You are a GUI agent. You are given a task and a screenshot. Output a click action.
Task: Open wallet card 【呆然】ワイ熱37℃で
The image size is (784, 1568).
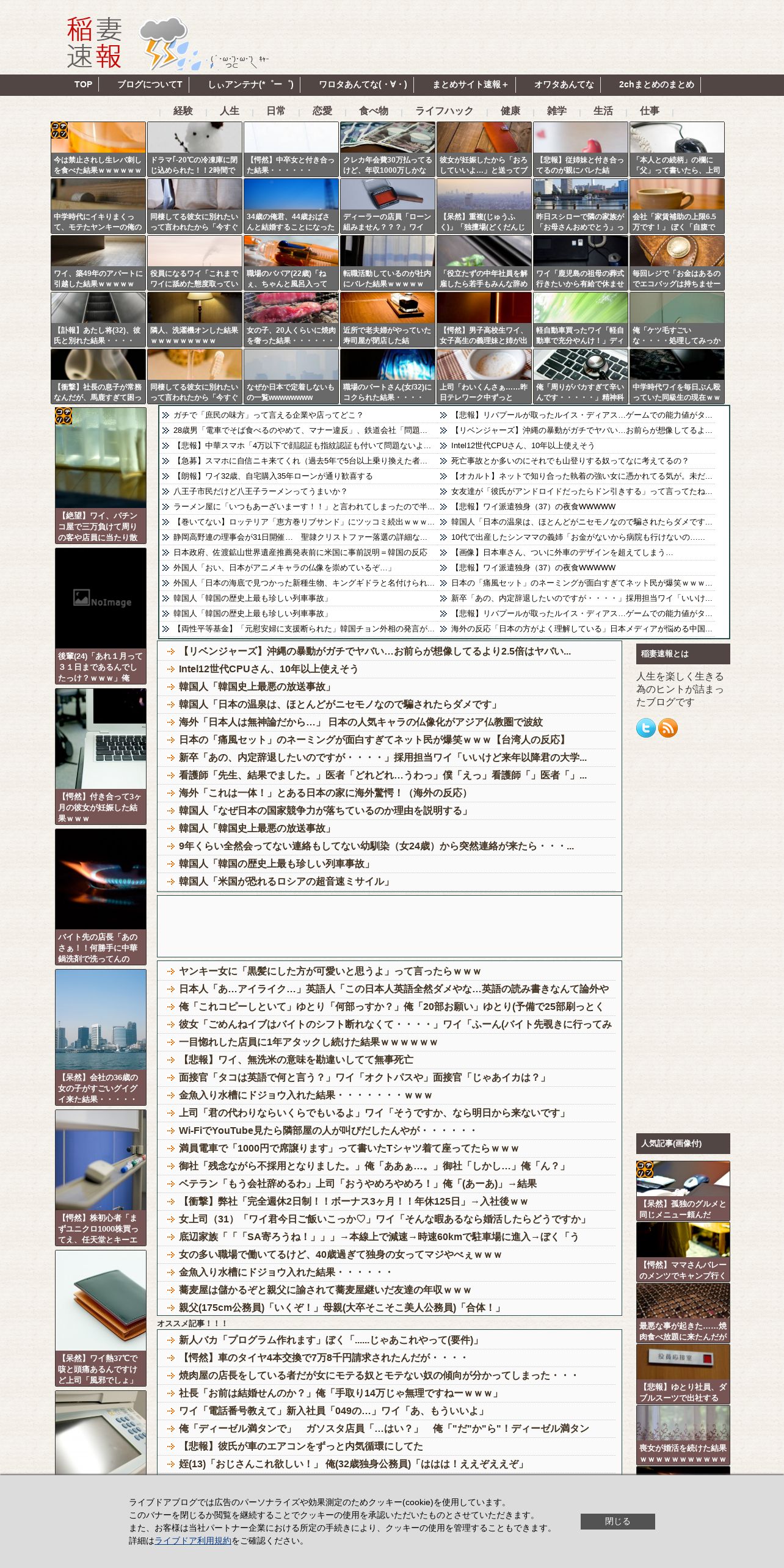pyautogui.click(x=101, y=1318)
